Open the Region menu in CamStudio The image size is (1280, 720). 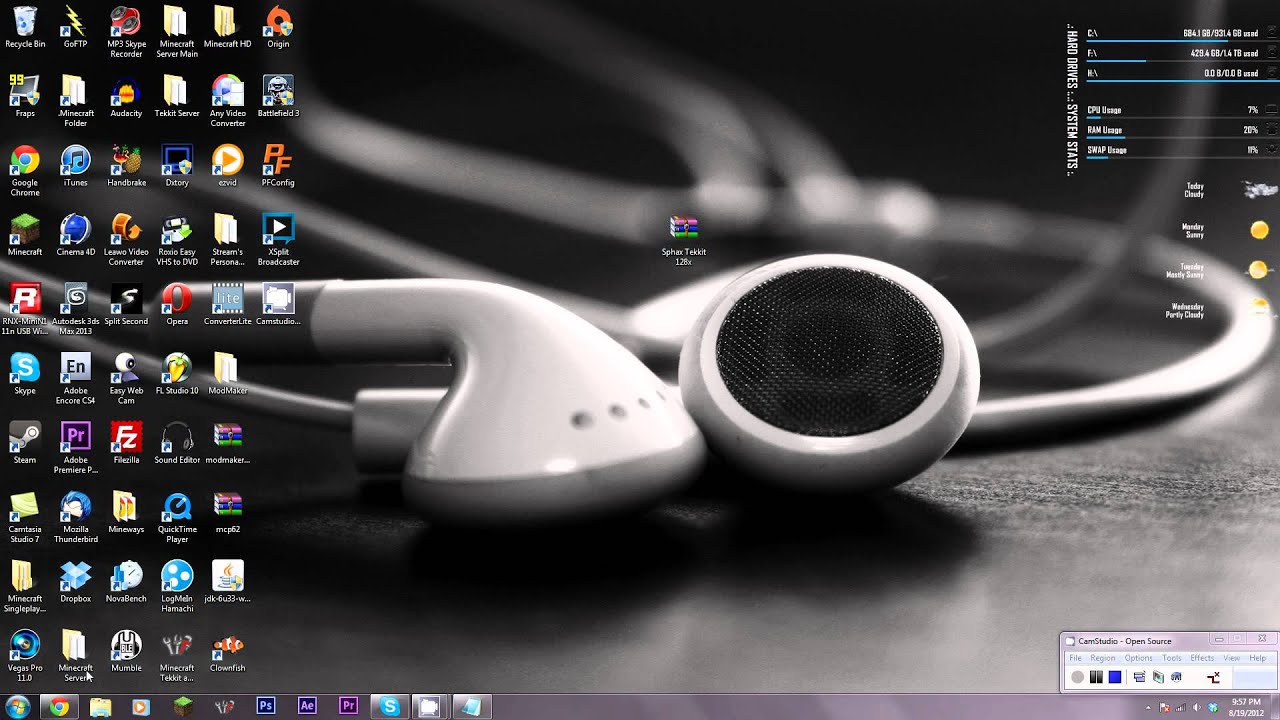pyautogui.click(x=1103, y=658)
